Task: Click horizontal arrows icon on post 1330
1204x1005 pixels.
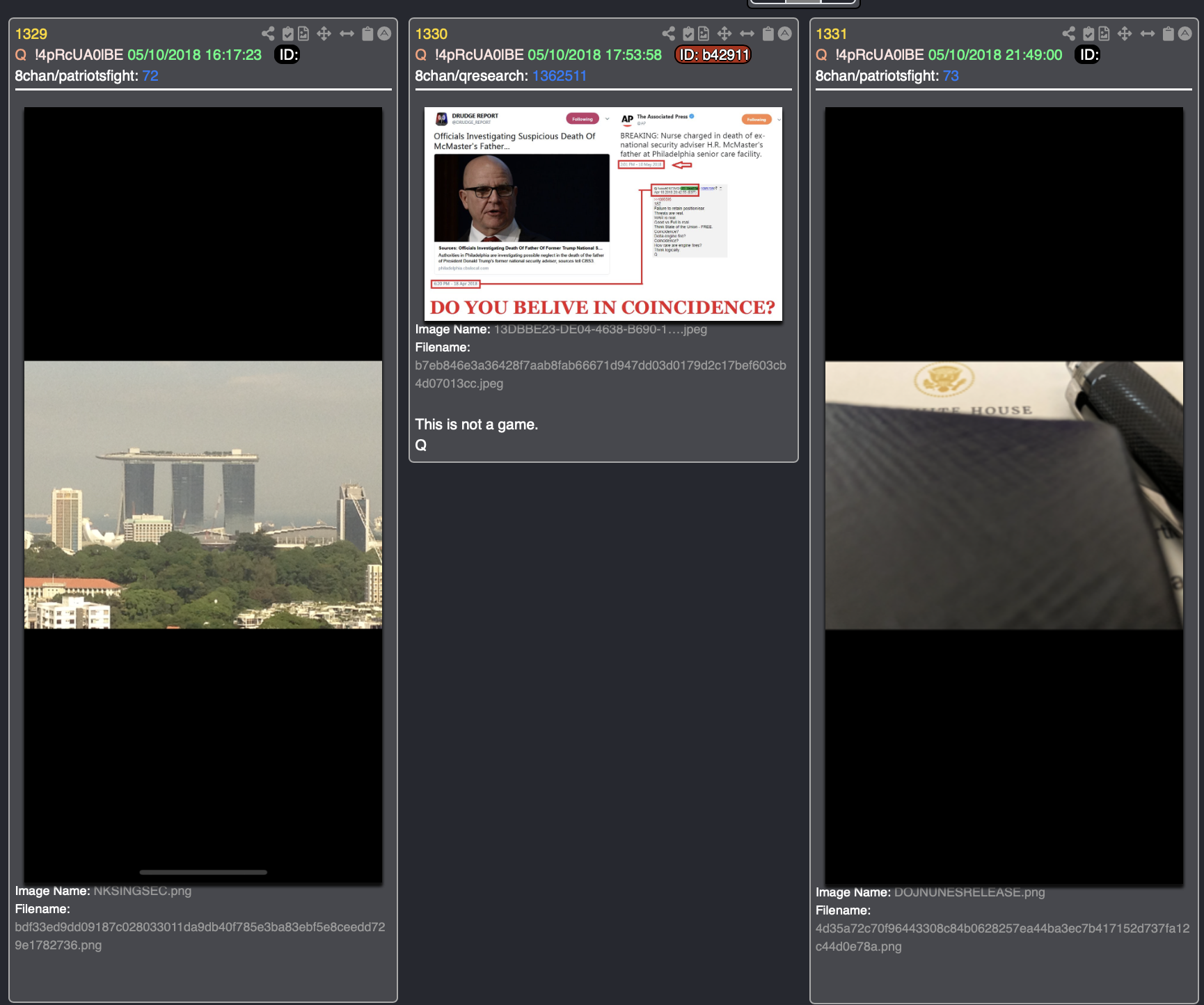Action: coord(747,33)
